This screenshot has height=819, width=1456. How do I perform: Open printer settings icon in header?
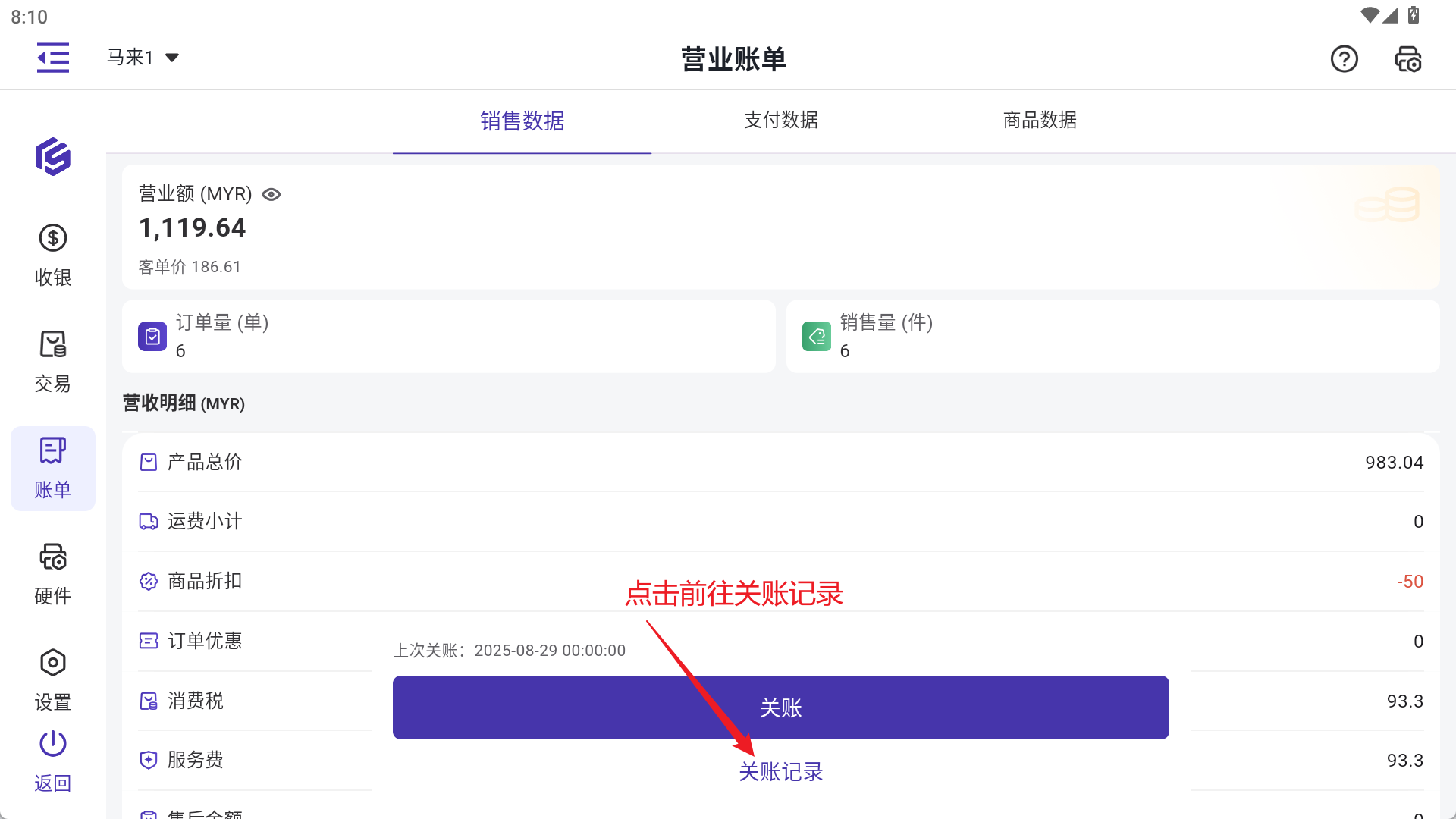coord(1408,58)
